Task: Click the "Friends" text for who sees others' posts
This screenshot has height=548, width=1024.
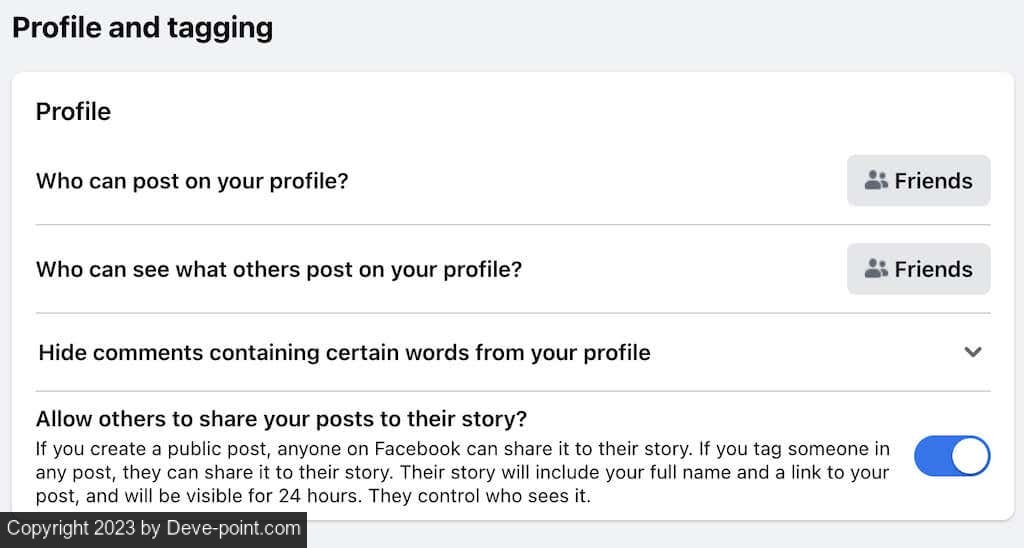Action: 933,269
